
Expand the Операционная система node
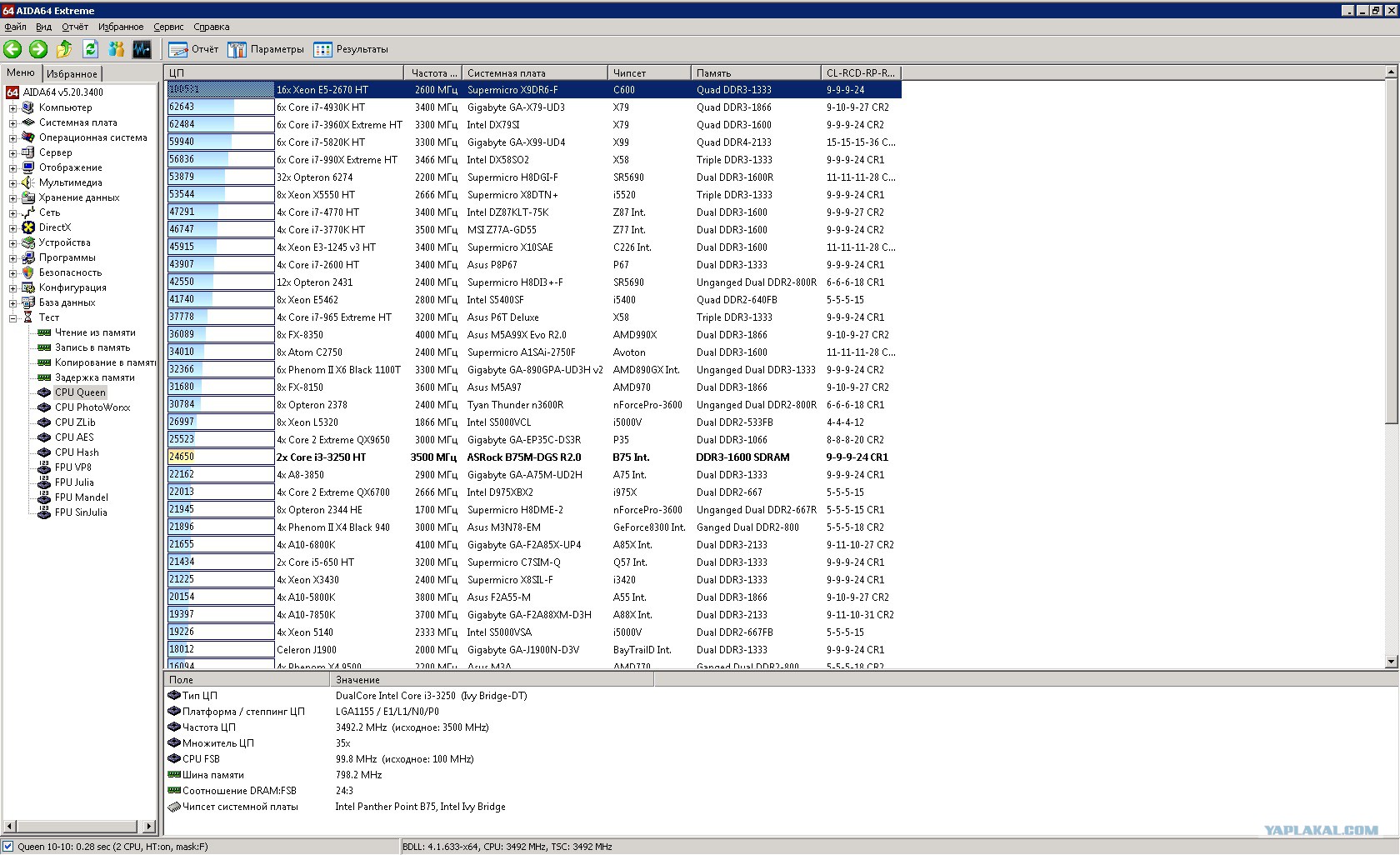pyautogui.click(x=12, y=137)
